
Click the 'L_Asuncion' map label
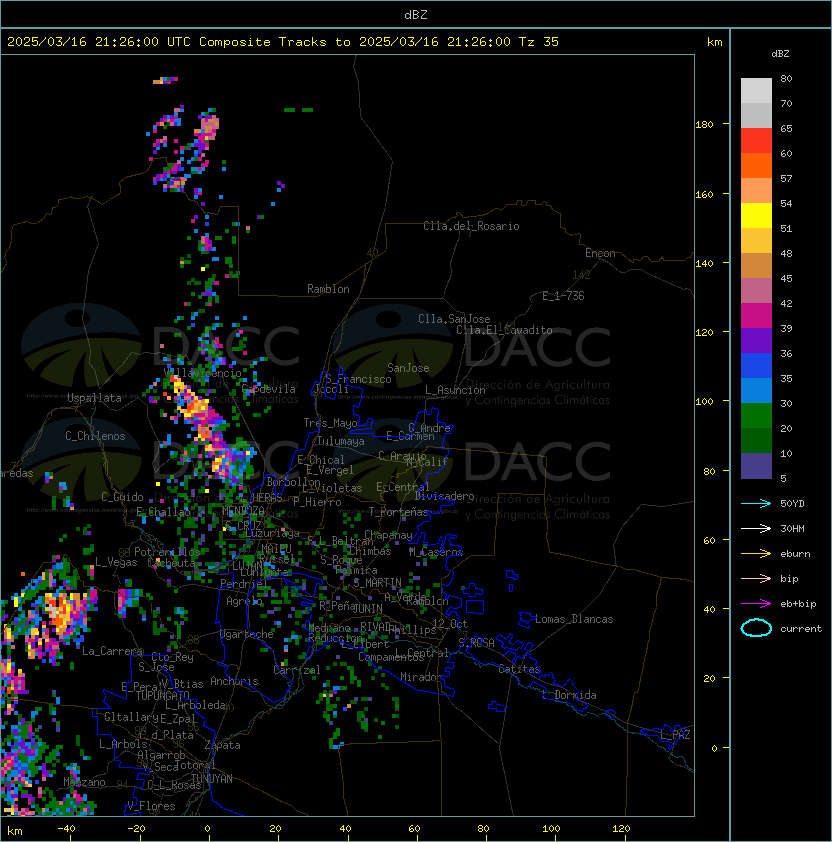(x=455, y=390)
